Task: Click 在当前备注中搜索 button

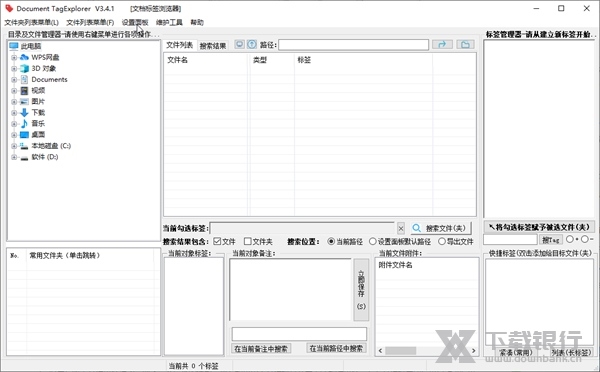Action: click(261, 349)
